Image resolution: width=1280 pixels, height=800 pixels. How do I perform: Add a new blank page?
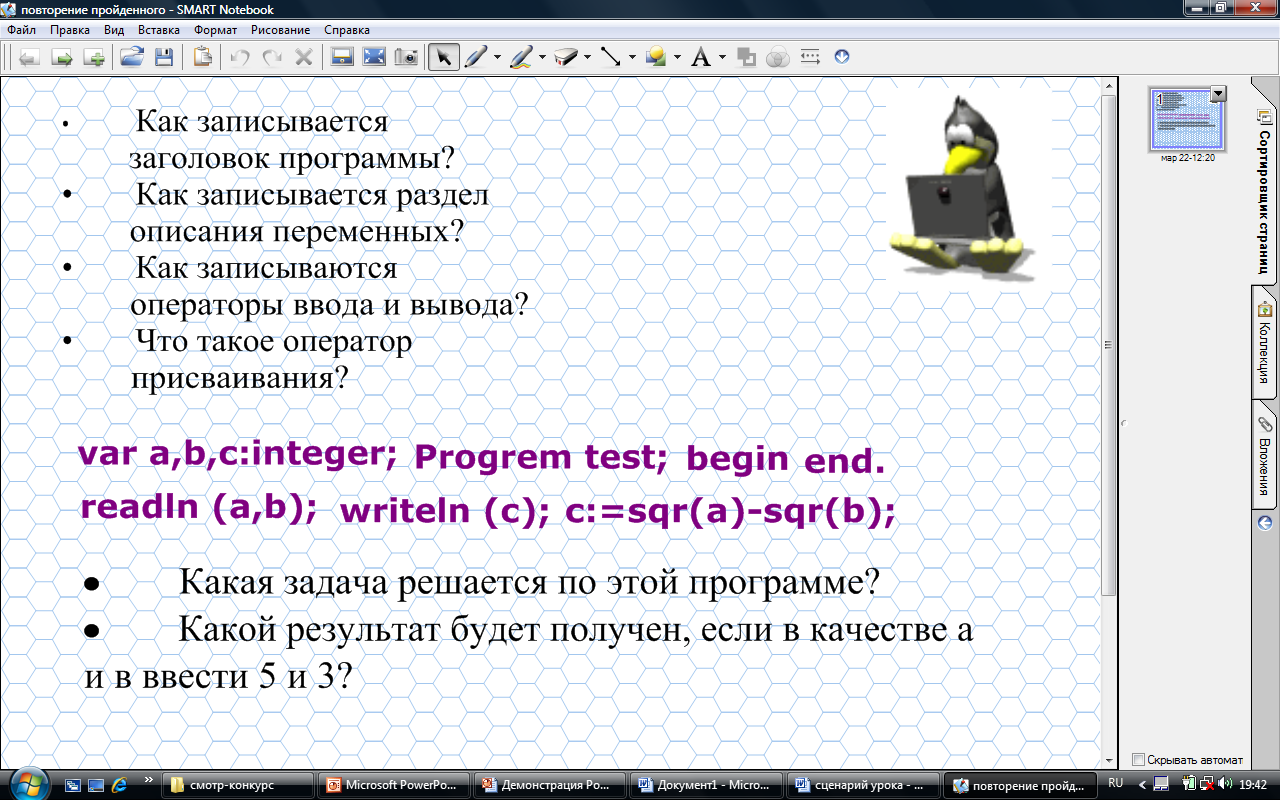[x=94, y=57]
